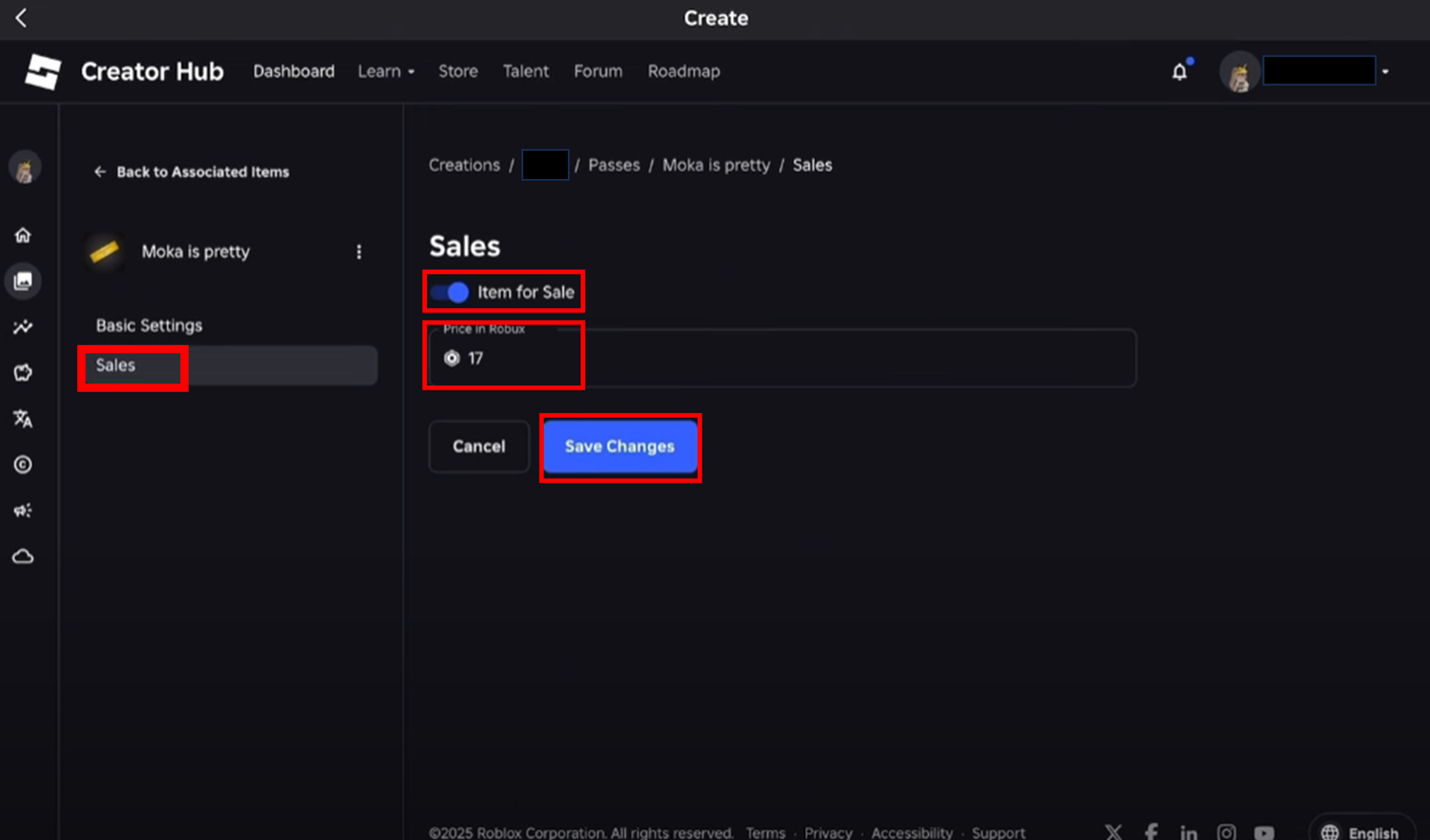Open the Monetization piggy bank icon
Screen dimensions: 1430x840
(23, 372)
